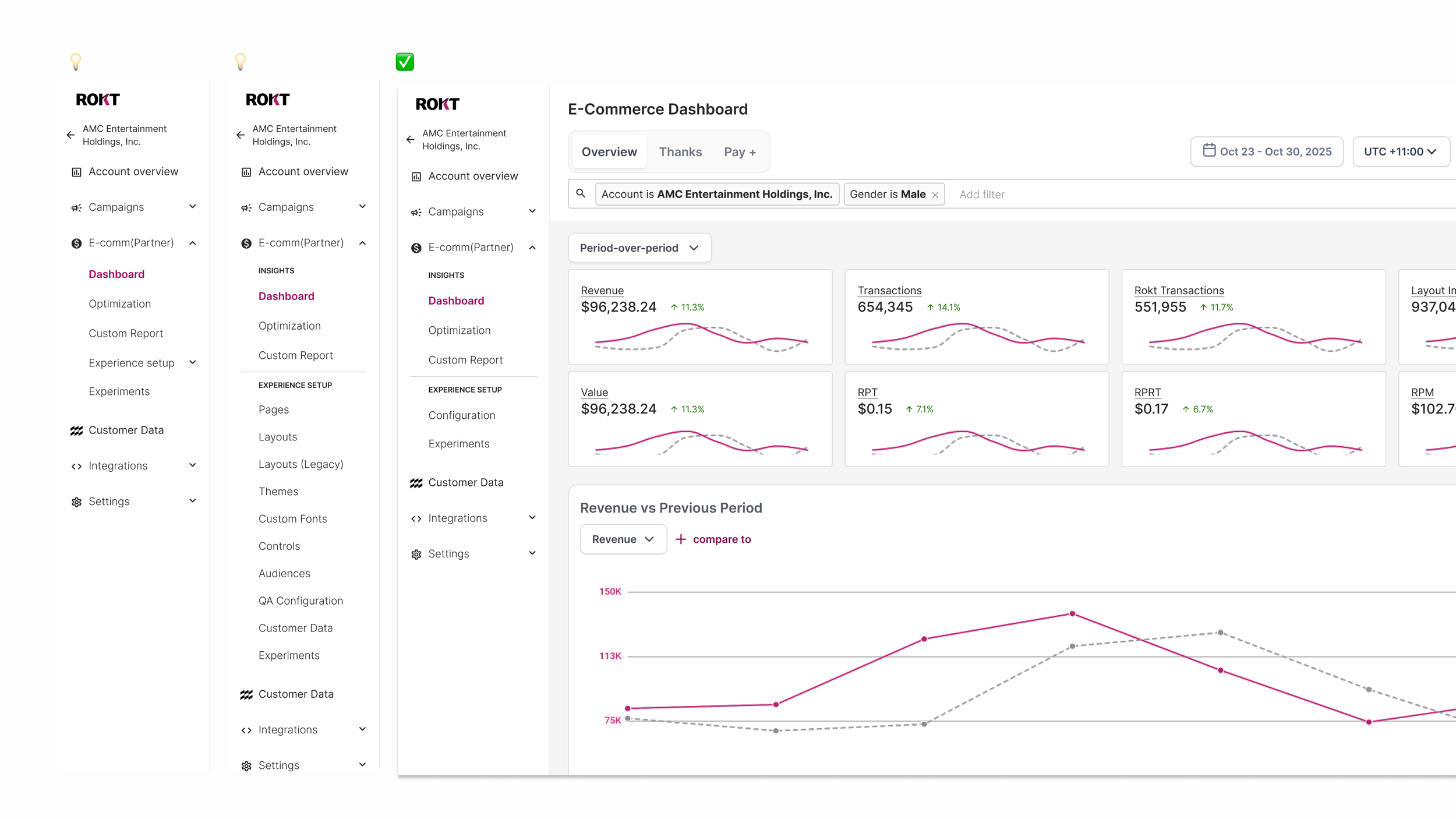1456x819 pixels.
Task: Click the first lightbulb icon at top left
Action: tap(76, 62)
